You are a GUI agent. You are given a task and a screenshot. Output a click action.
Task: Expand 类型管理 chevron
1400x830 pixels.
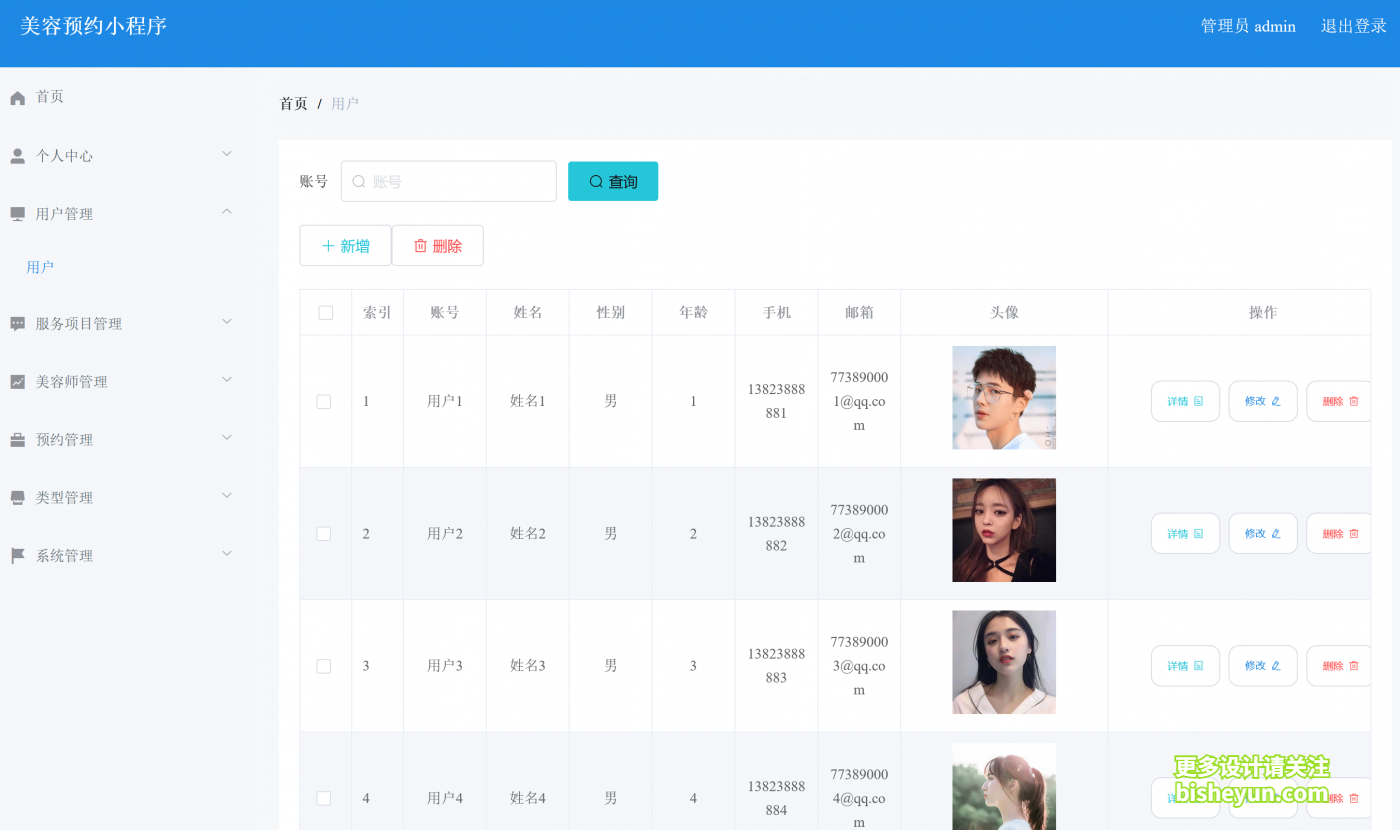point(227,496)
